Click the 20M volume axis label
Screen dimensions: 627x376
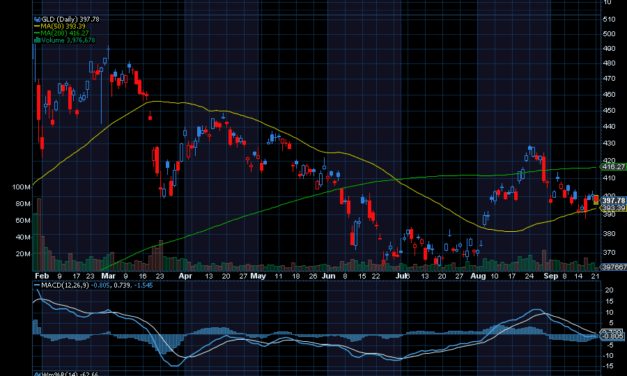coord(23,254)
